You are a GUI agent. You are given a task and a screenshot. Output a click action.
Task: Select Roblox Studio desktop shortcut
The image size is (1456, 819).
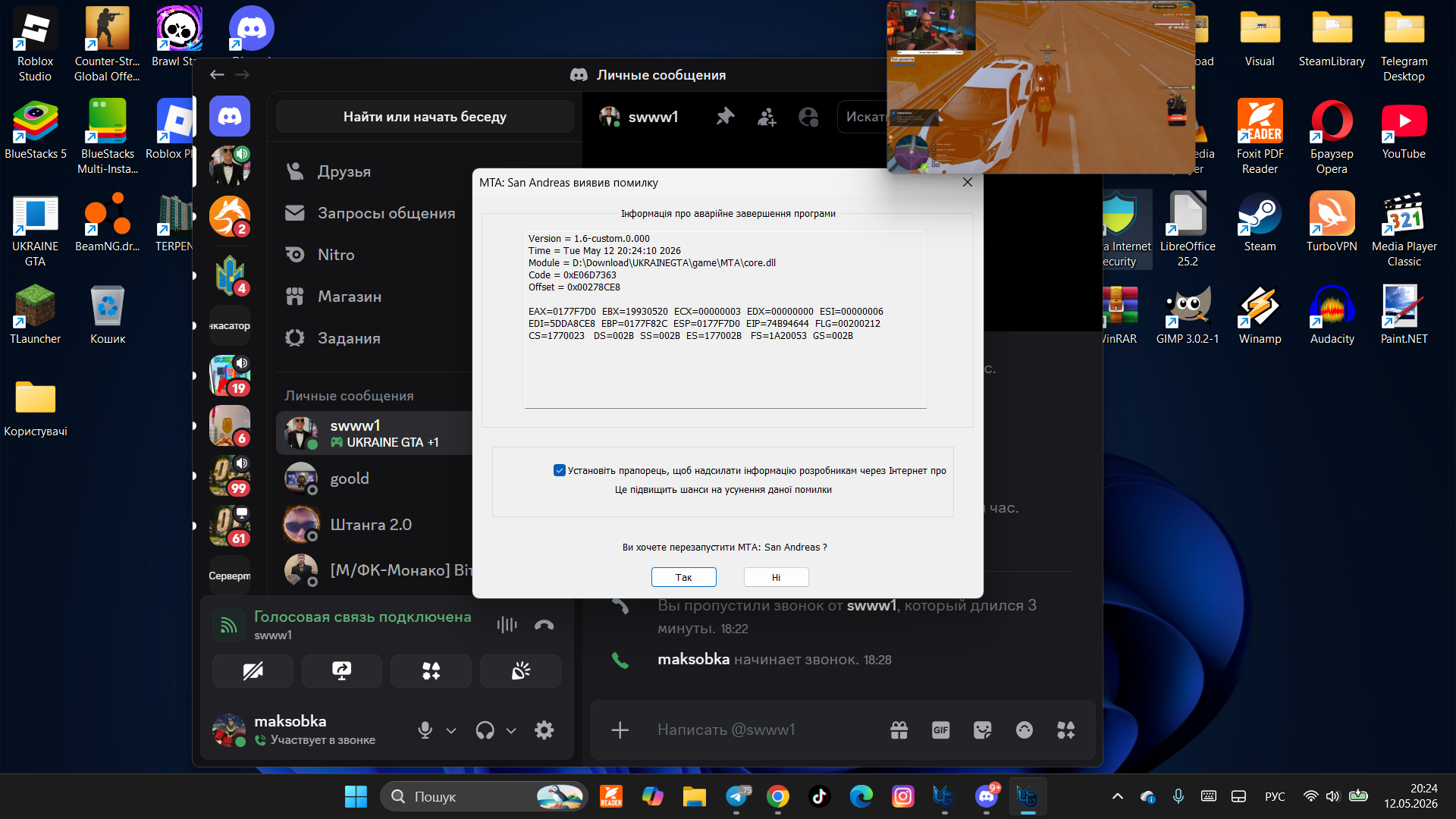pyautogui.click(x=35, y=45)
